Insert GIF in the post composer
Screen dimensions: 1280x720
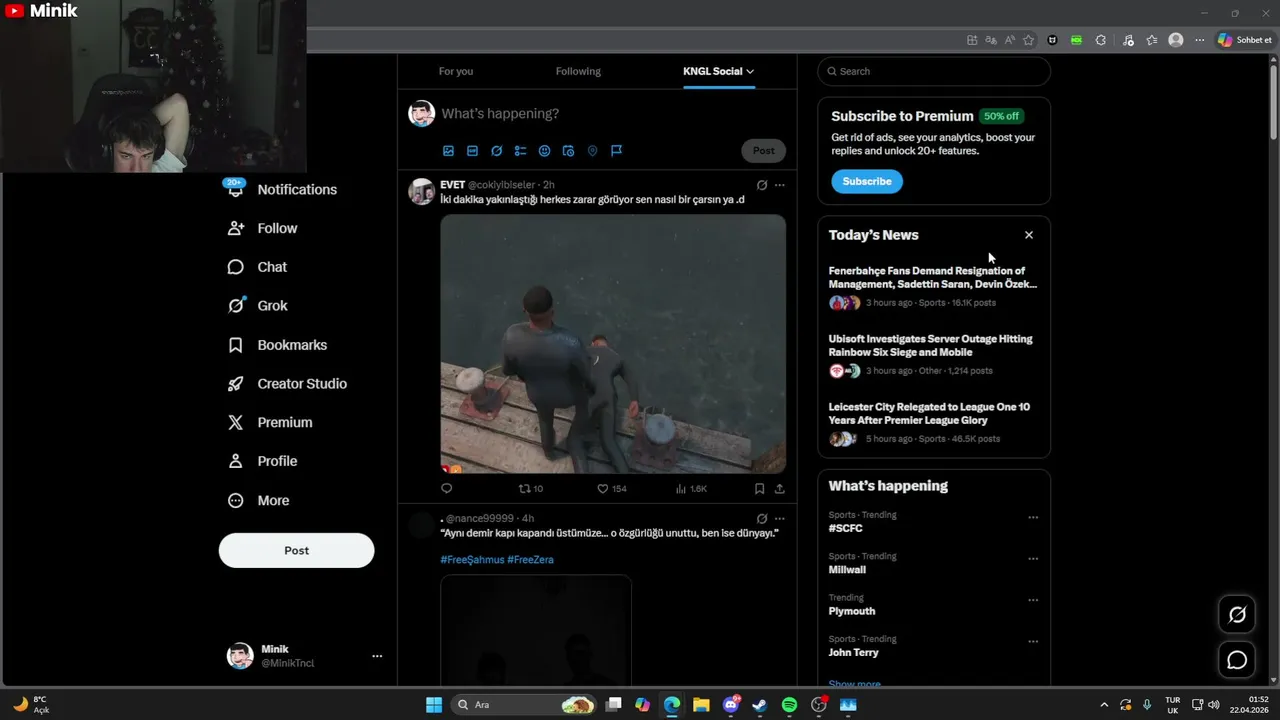point(472,151)
